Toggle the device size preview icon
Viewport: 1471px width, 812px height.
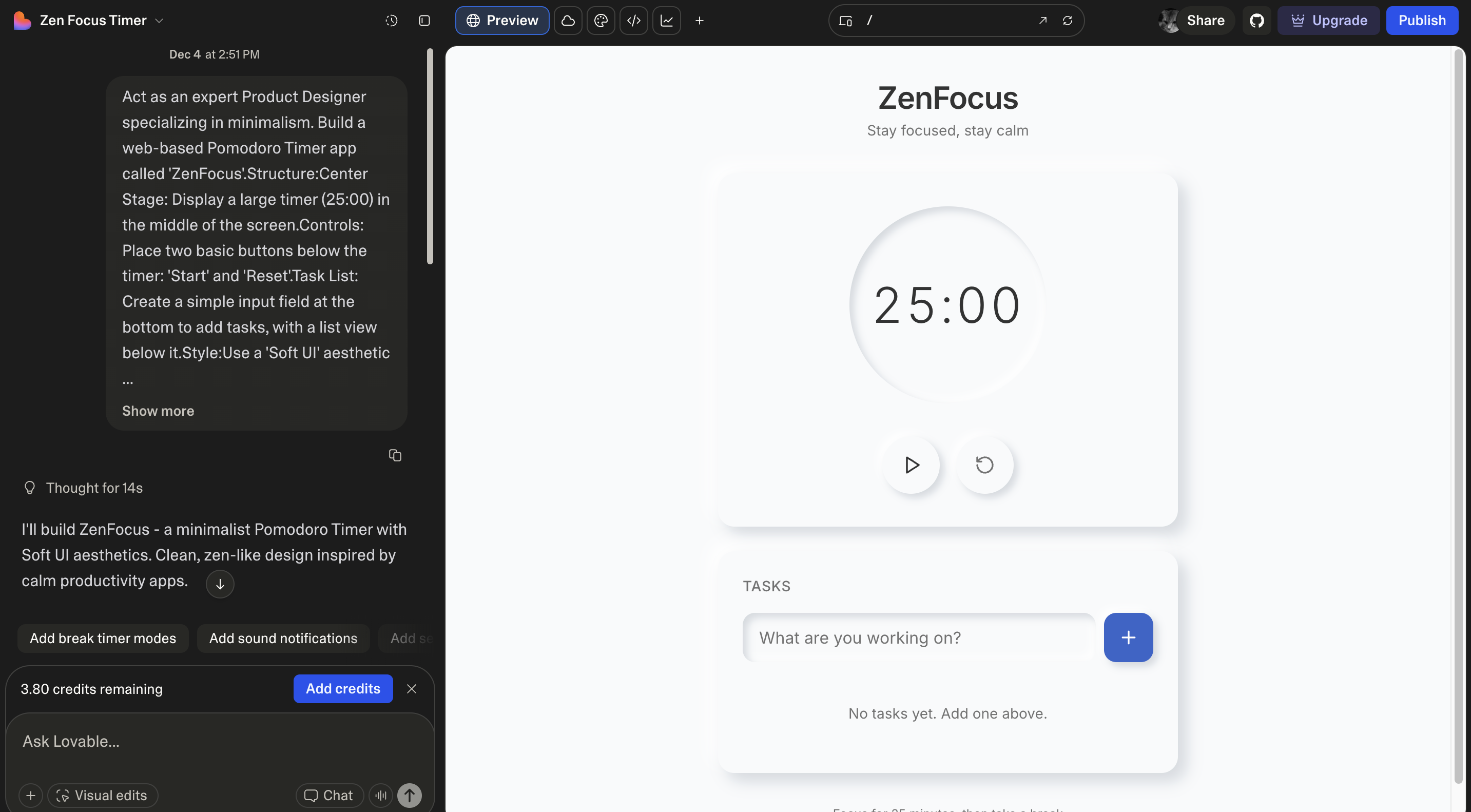pos(846,21)
